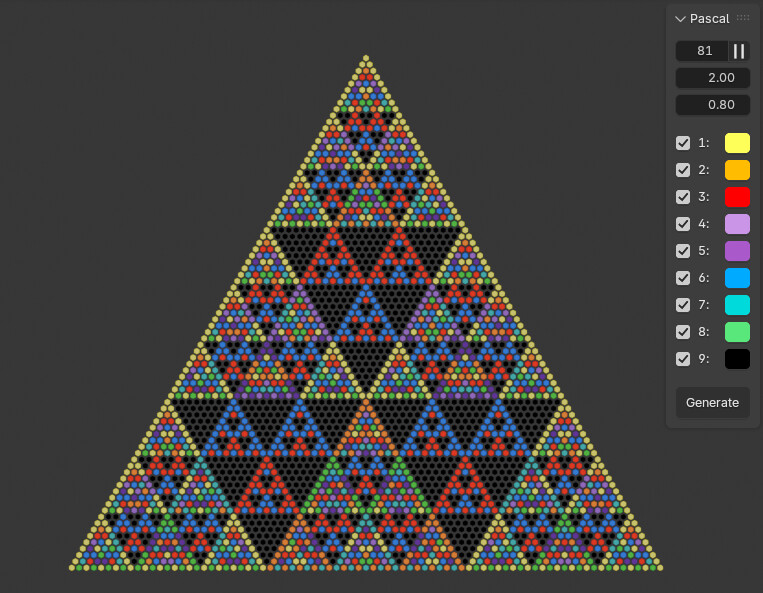Uncheck the checkbox for color 1

(683, 143)
